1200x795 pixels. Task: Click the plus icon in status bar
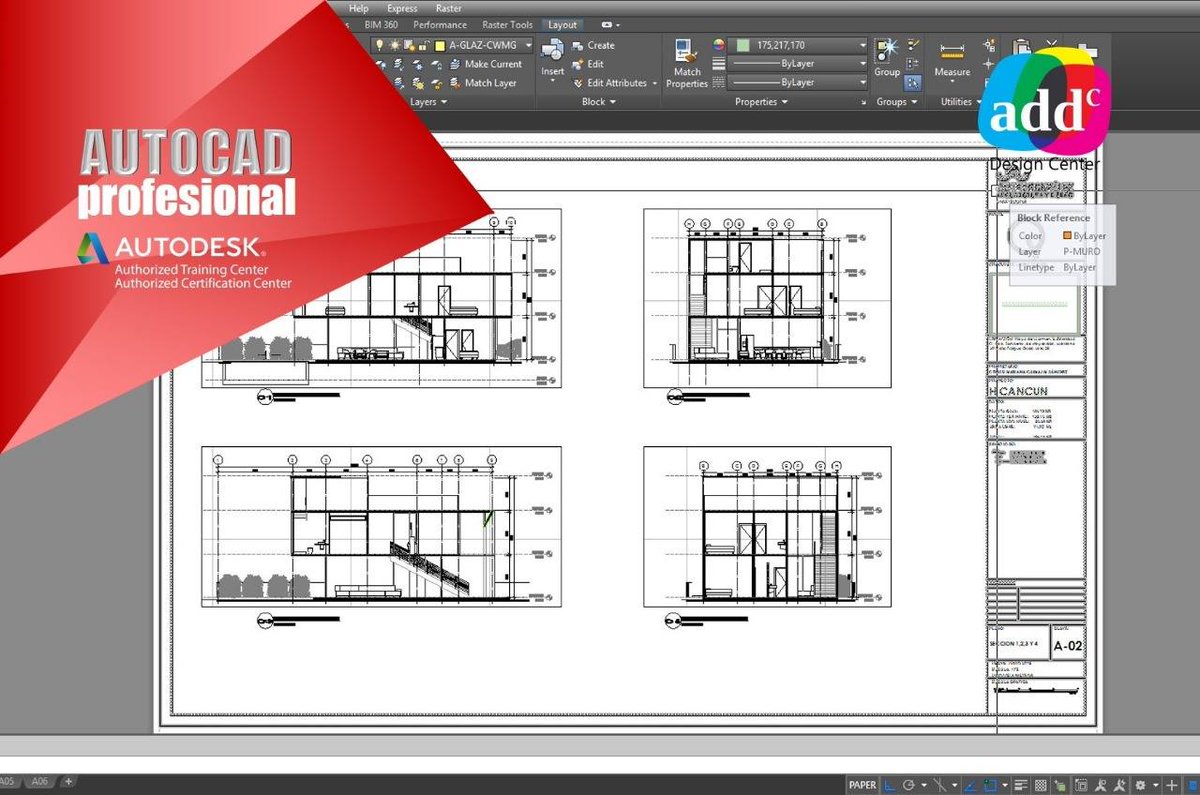coord(1171,784)
